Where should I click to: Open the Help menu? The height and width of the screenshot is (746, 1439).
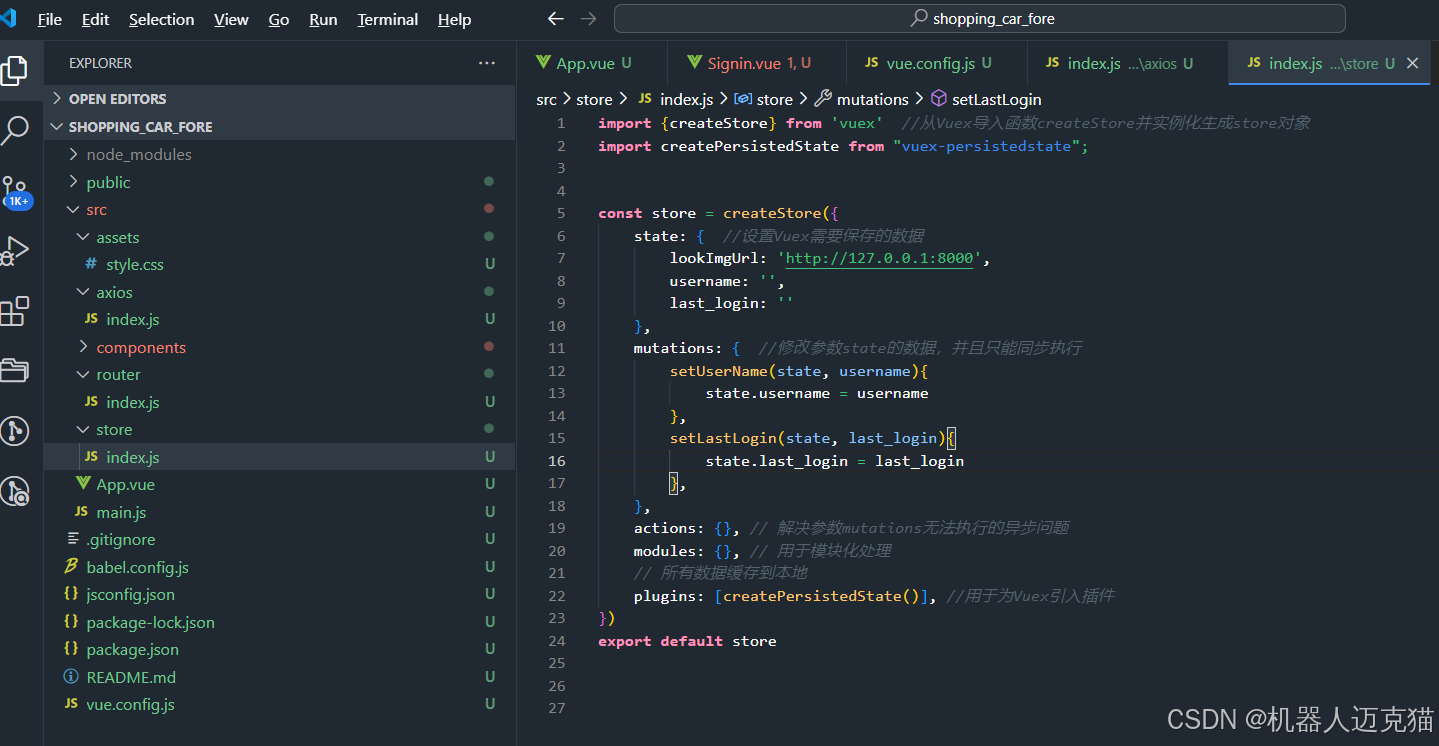(x=455, y=19)
